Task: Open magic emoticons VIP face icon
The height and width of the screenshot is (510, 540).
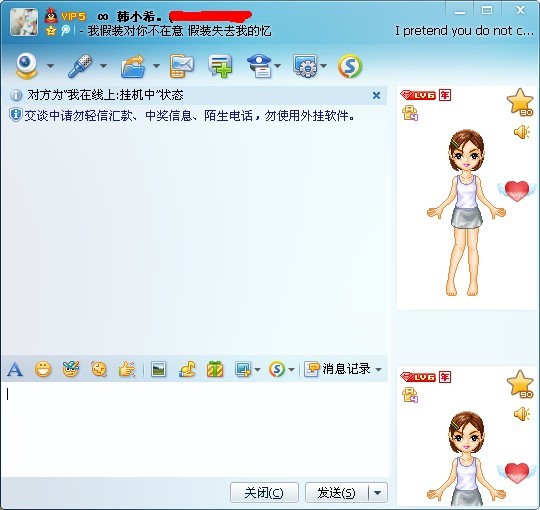Action: point(71,369)
